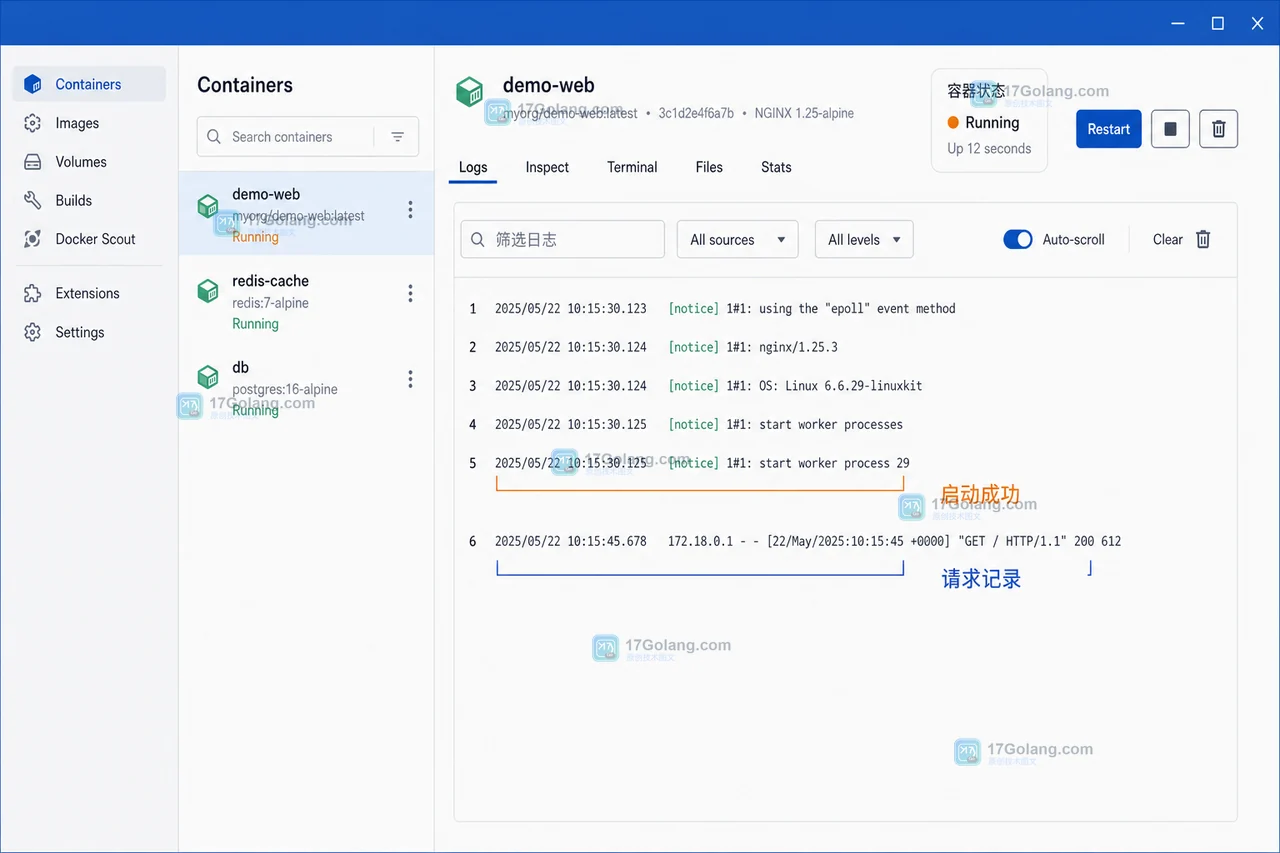
Task: Click the Containers panel heading
Action: click(245, 85)
